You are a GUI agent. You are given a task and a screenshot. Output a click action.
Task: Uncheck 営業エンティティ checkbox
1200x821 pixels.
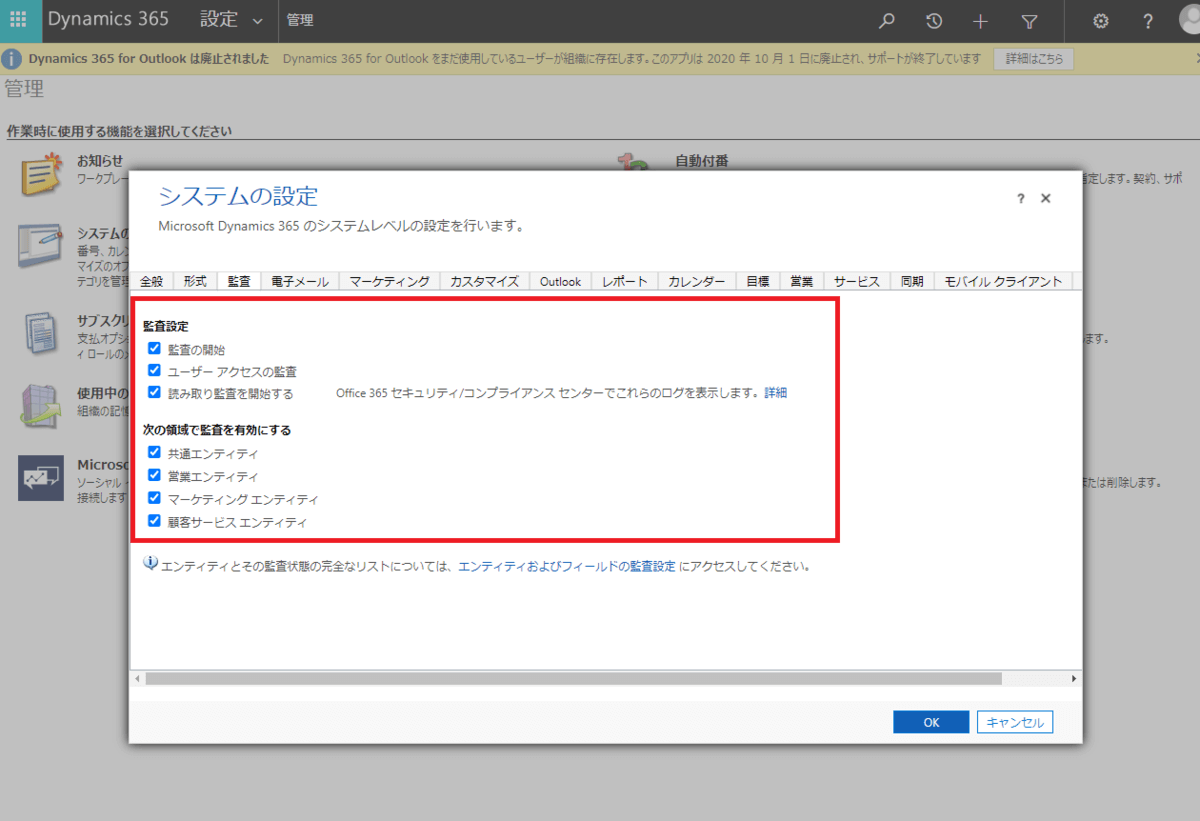(154, 475)
